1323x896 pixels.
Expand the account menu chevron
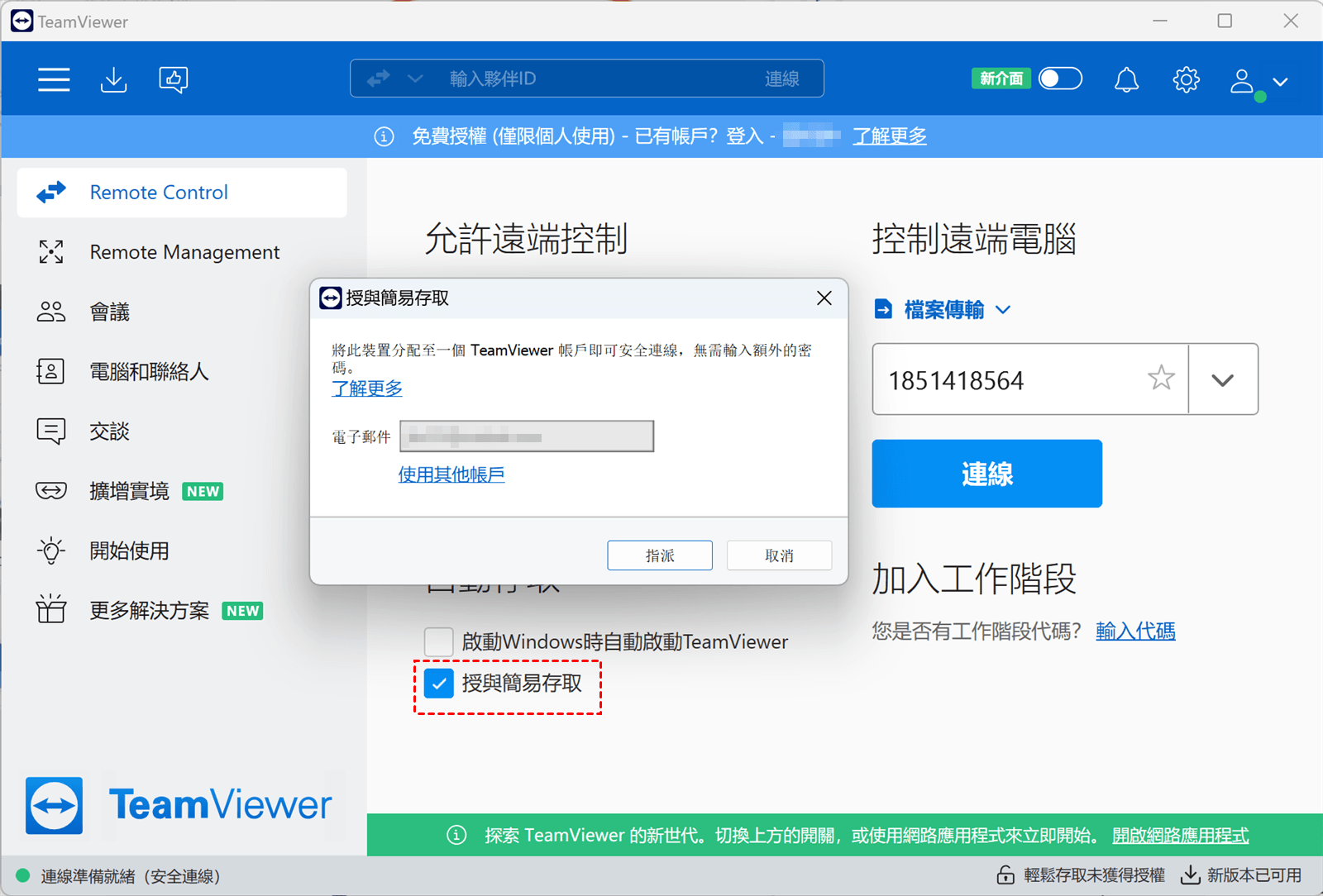click(x=1281, y=82)
